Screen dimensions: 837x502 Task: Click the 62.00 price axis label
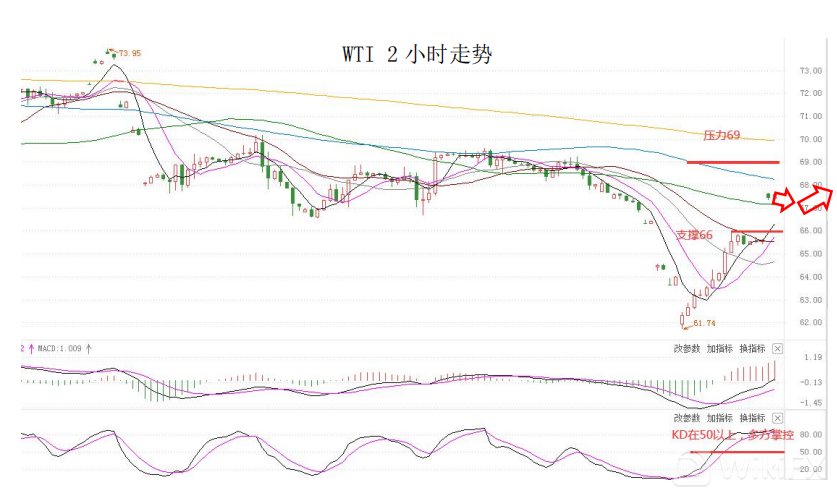pyautogui.click(x=811, y=323)
